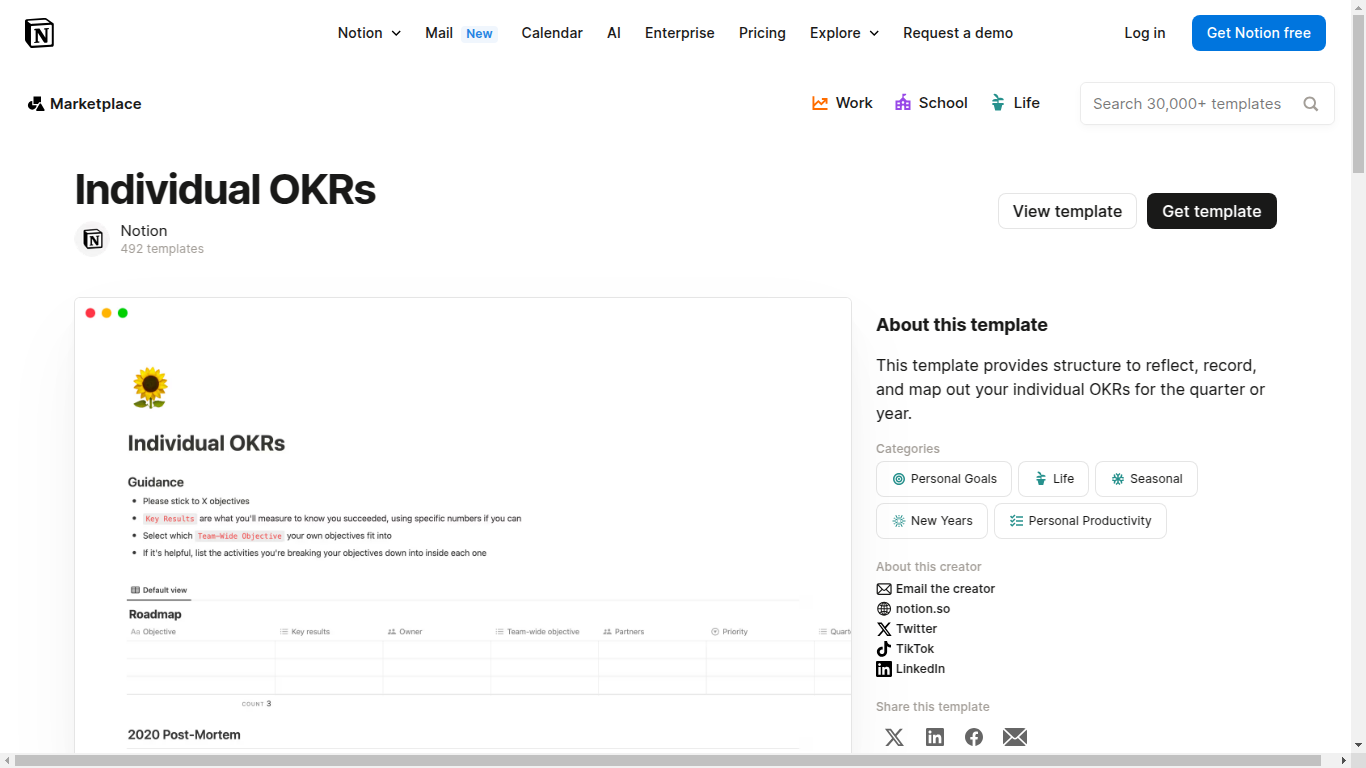Open the Calendar menu item
The height and width of the screenshot is (768, 1366).
coord(552,33)
